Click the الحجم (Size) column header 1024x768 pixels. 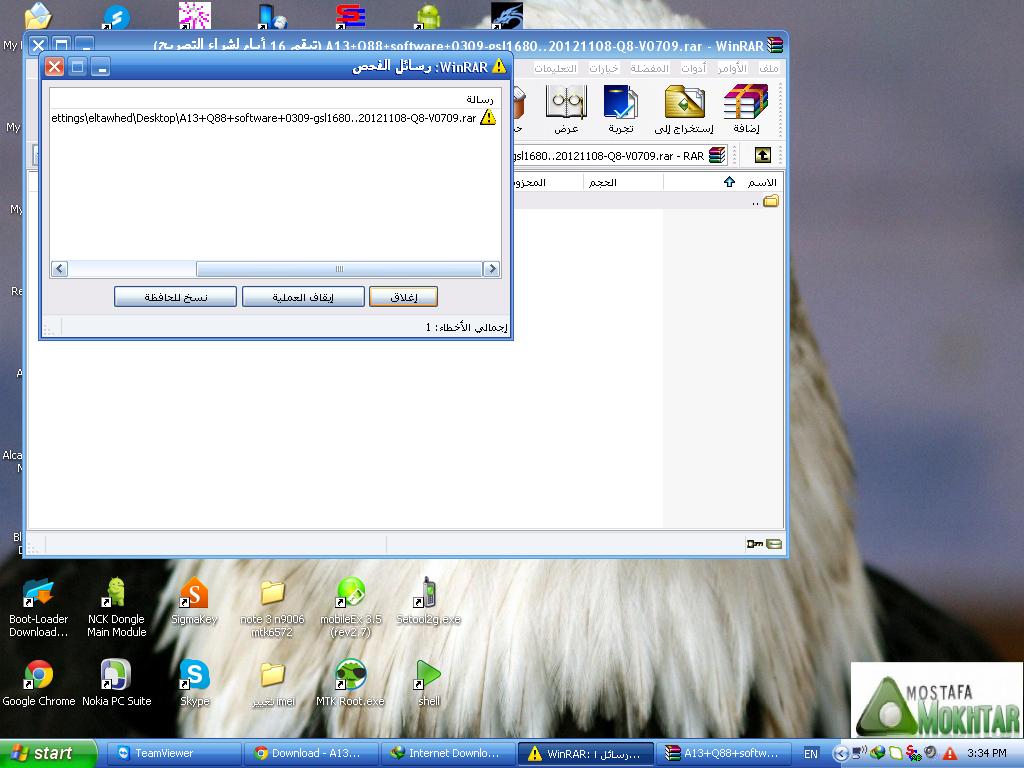[x=622, y=182]
